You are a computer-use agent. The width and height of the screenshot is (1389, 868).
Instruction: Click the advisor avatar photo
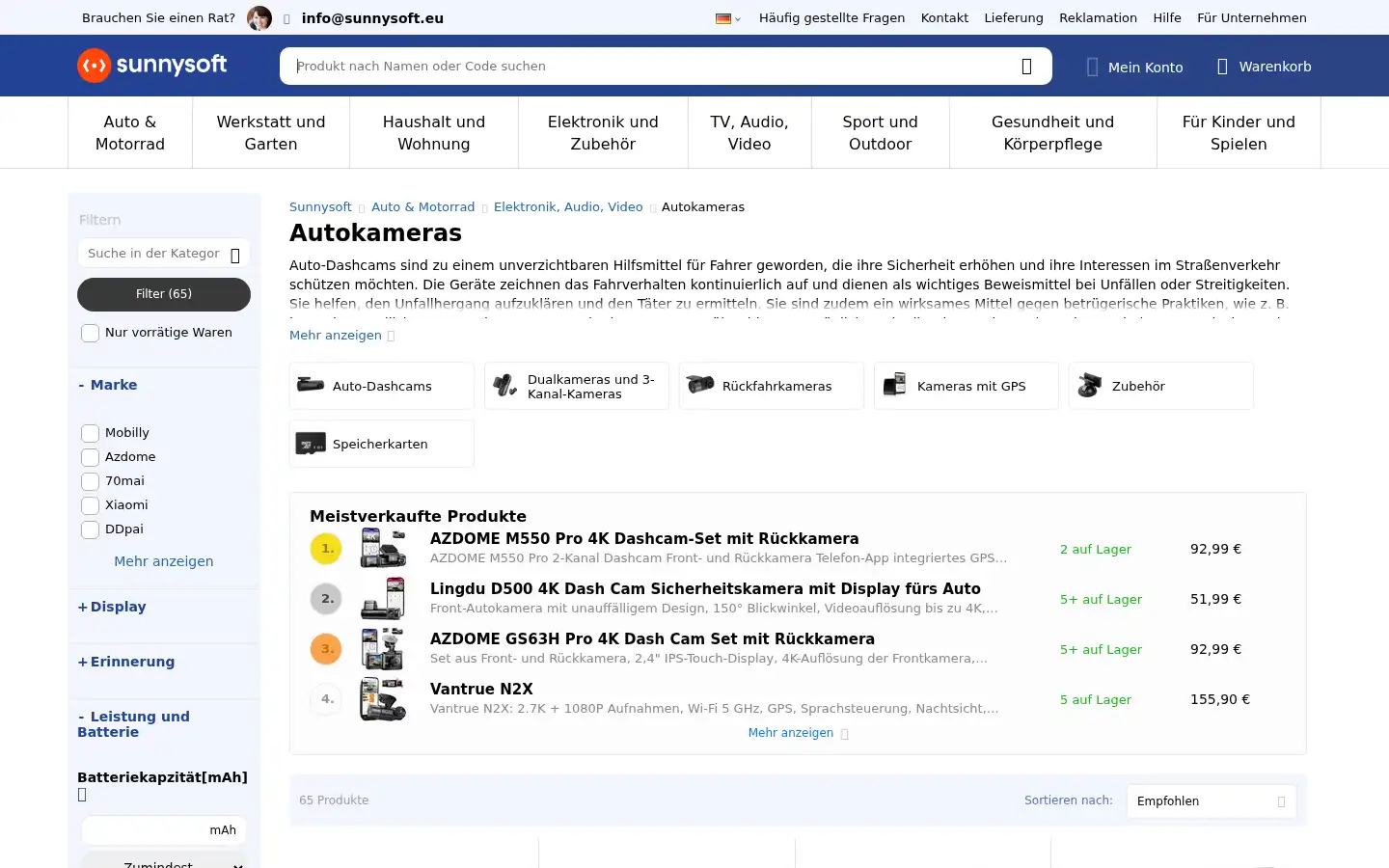pyautogui.click(x=259, y=18)
